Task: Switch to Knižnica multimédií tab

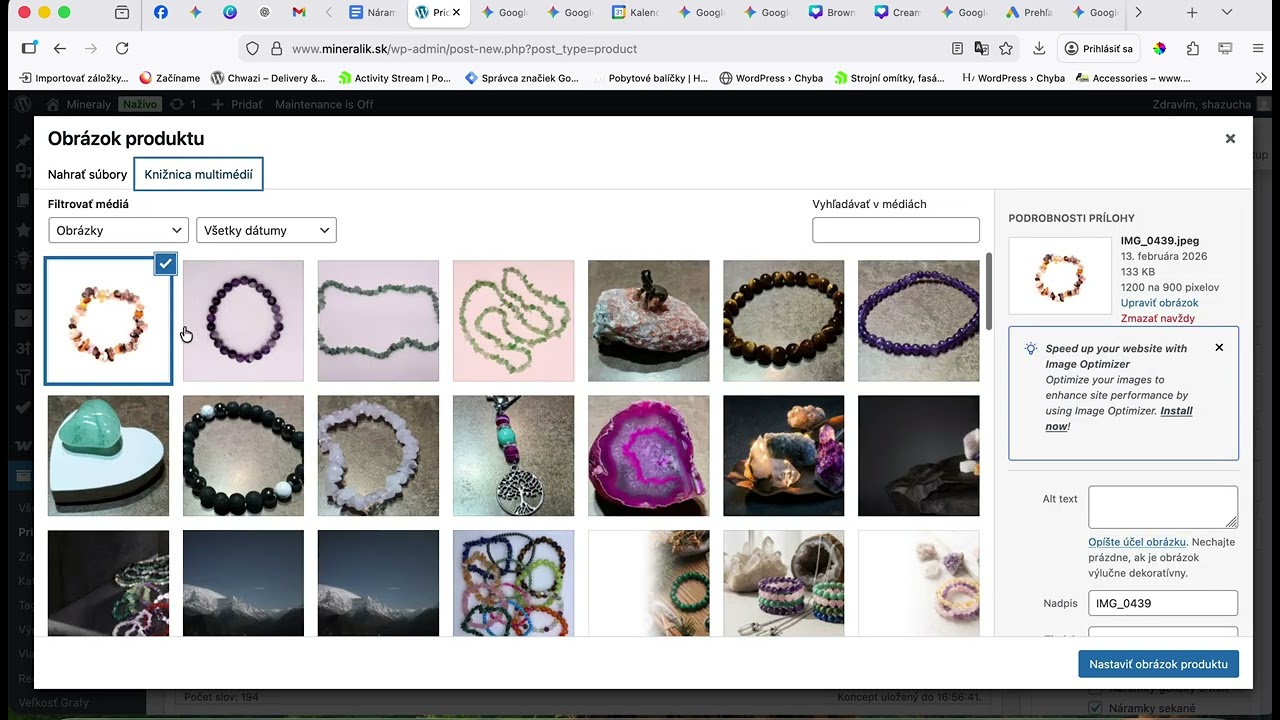Action: 198,174
